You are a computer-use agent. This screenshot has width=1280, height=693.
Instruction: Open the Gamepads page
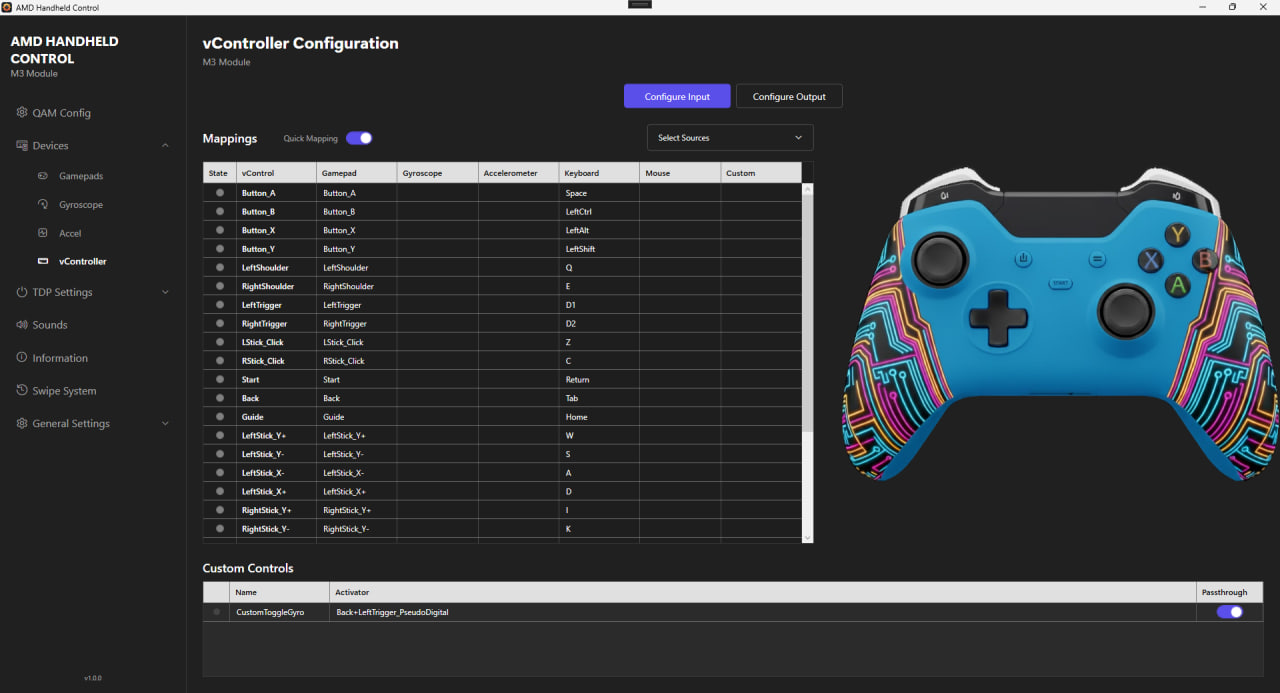click(x=81, y=176)
